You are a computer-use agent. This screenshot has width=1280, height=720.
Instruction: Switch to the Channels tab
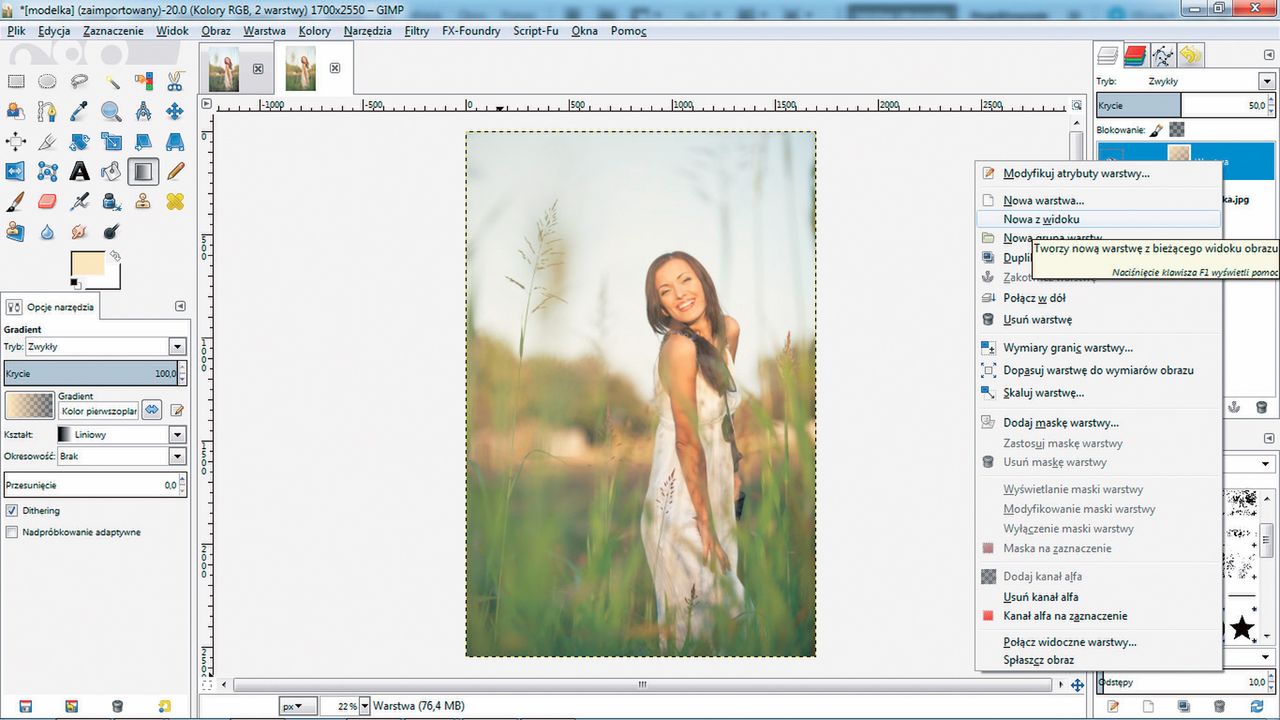pos(1135,55)
